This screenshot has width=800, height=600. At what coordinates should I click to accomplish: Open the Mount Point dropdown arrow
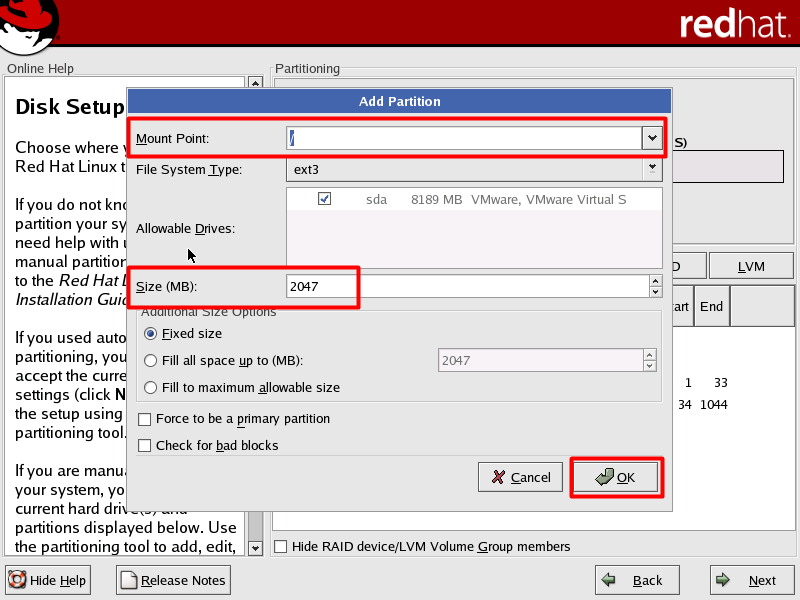point(652,138)
